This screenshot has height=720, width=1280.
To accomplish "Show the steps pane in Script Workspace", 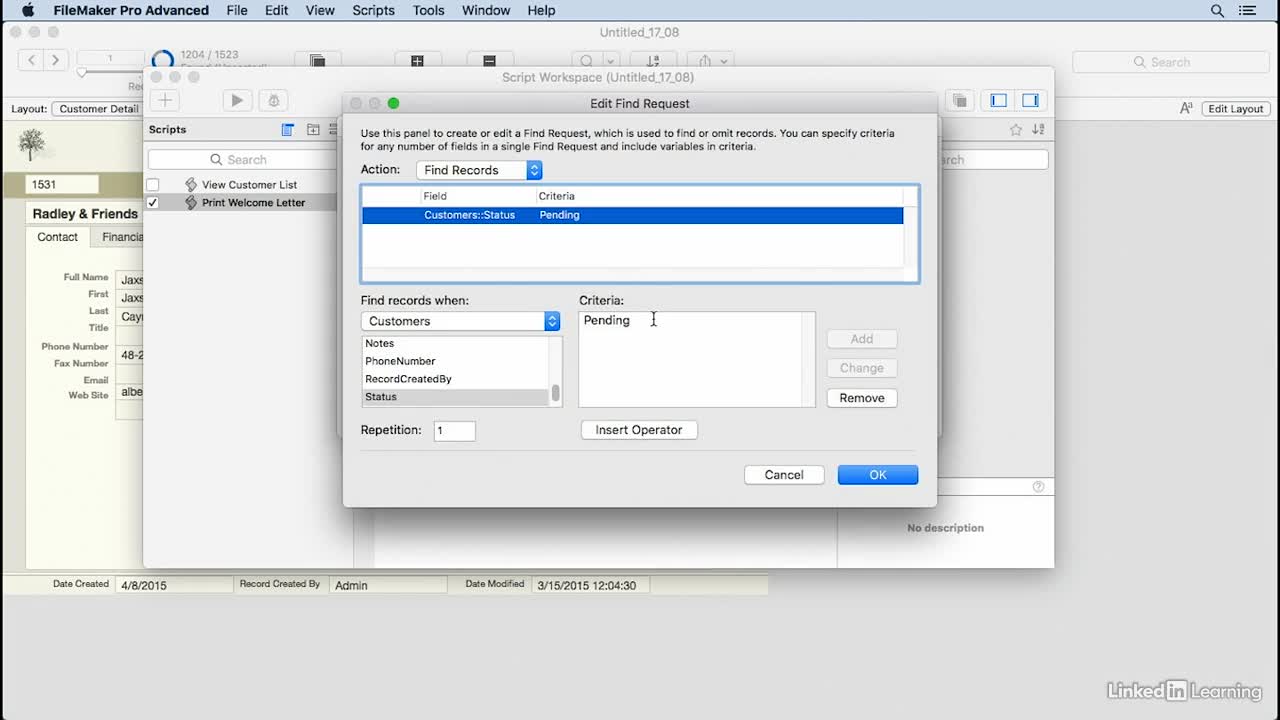I will 1030,100.
